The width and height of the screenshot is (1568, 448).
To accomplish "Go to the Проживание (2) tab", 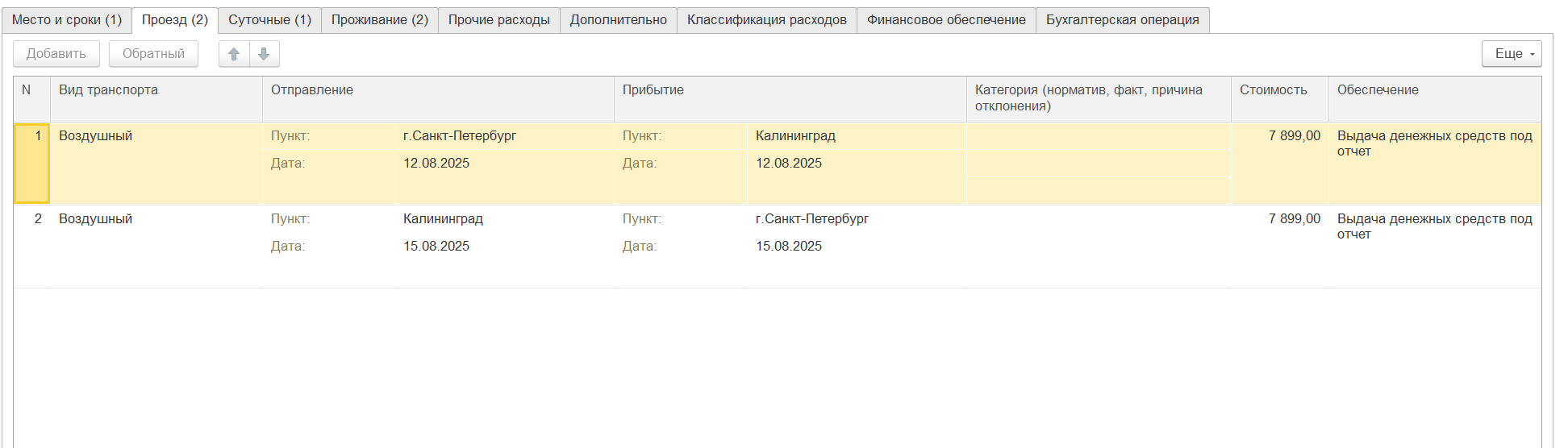I will (379, 20).
